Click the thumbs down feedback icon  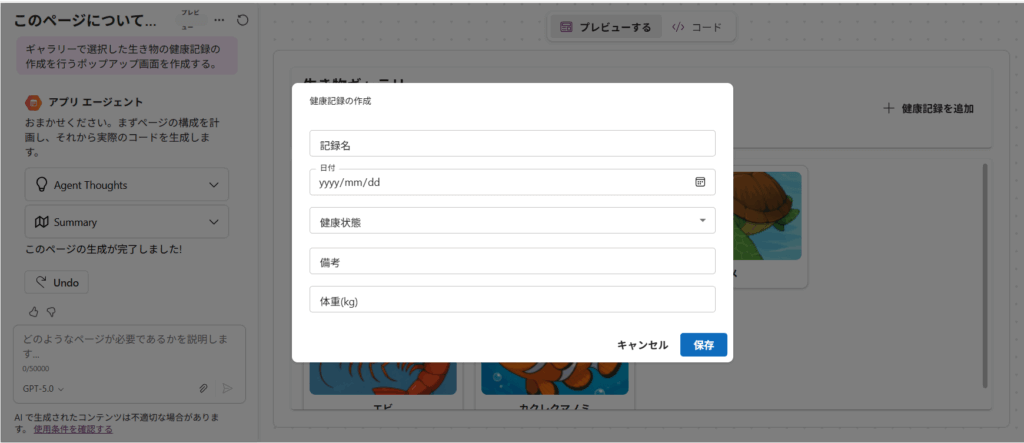51,311
